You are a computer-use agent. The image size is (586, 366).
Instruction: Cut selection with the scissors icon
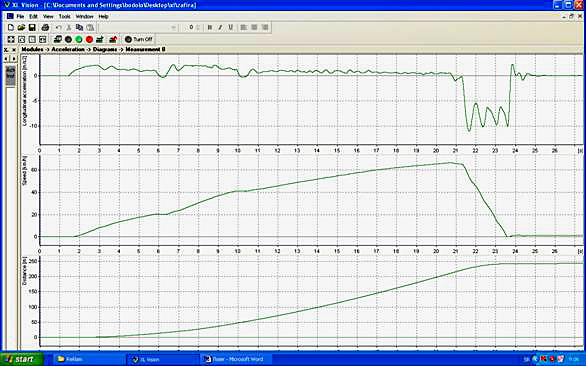pos(69,27)
